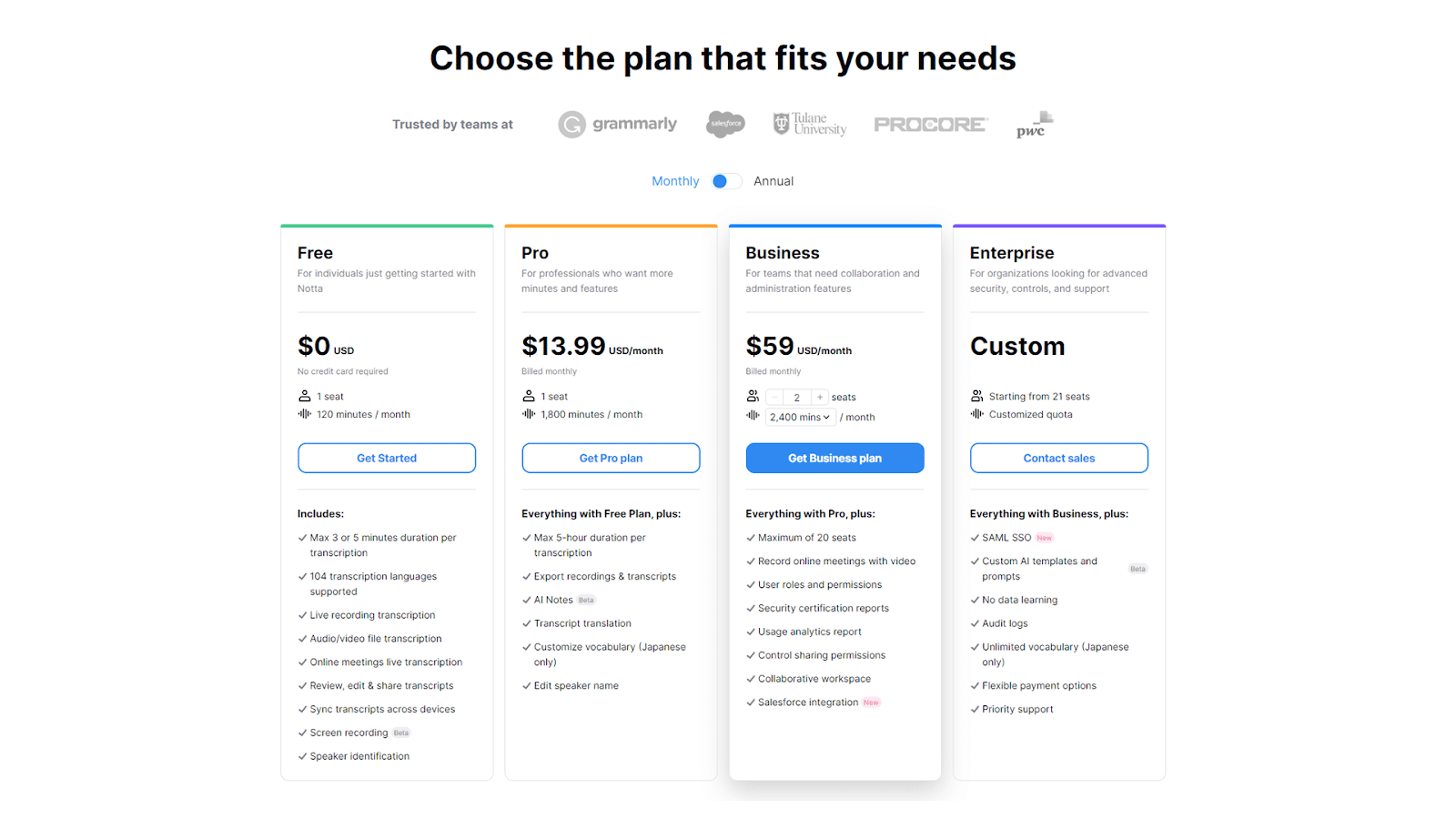Image resolution: width=1456 pixels, height=819 pixels.
Task: Click Contact sales for Enterprise
Action: coord(1058,457)
